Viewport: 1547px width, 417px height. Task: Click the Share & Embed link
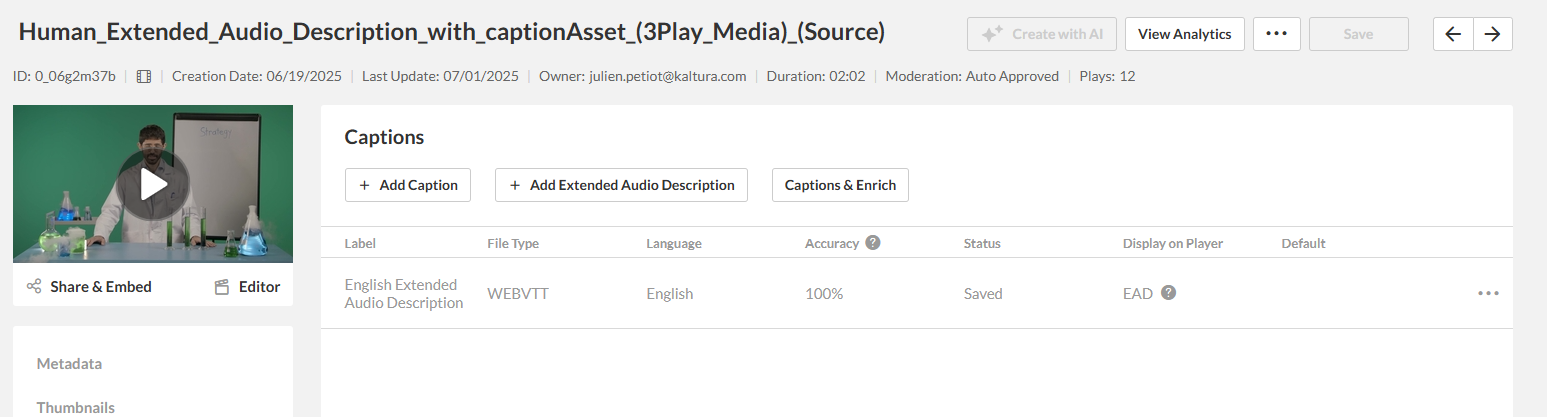tap(101, 287)
